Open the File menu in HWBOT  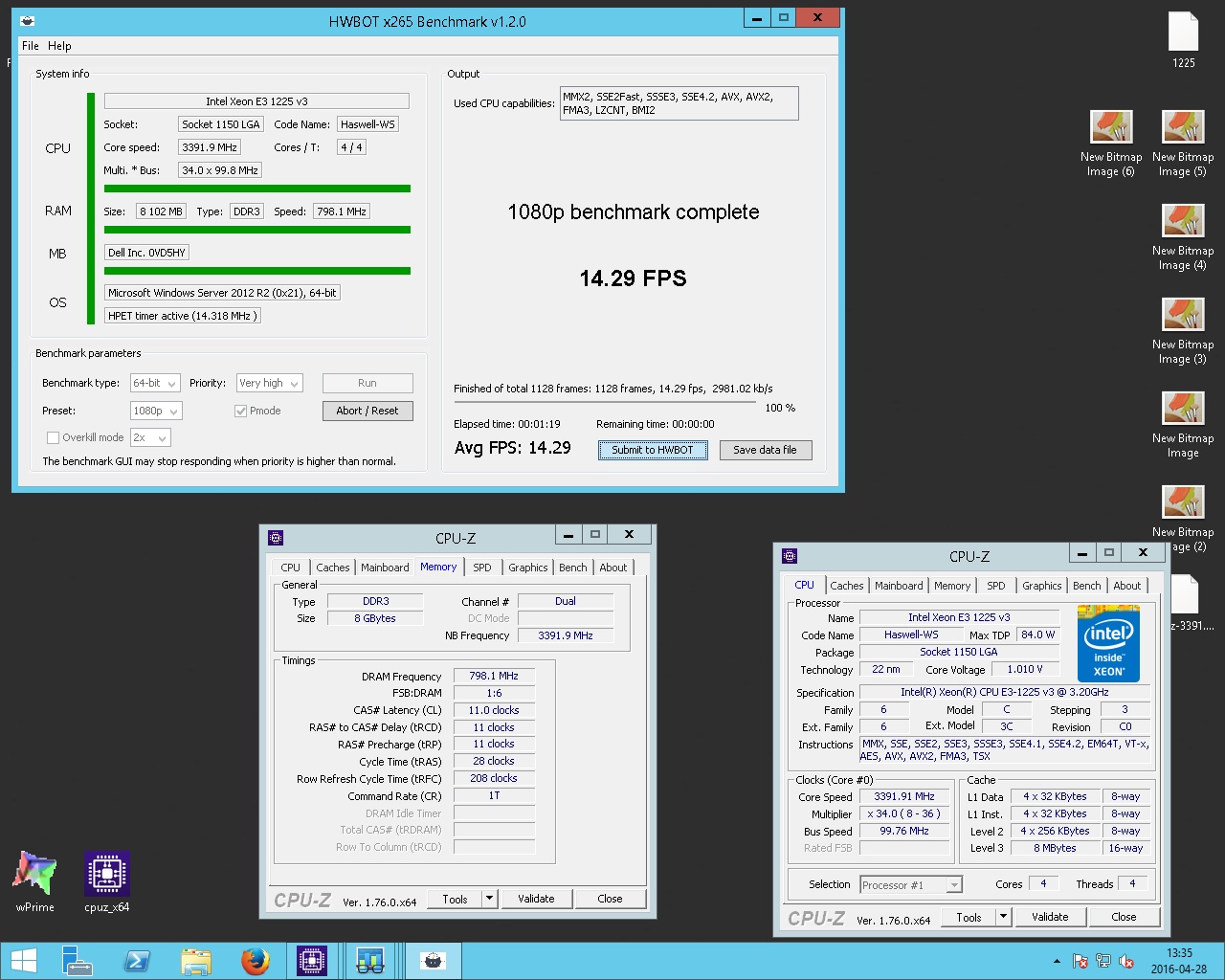point(31,46)
